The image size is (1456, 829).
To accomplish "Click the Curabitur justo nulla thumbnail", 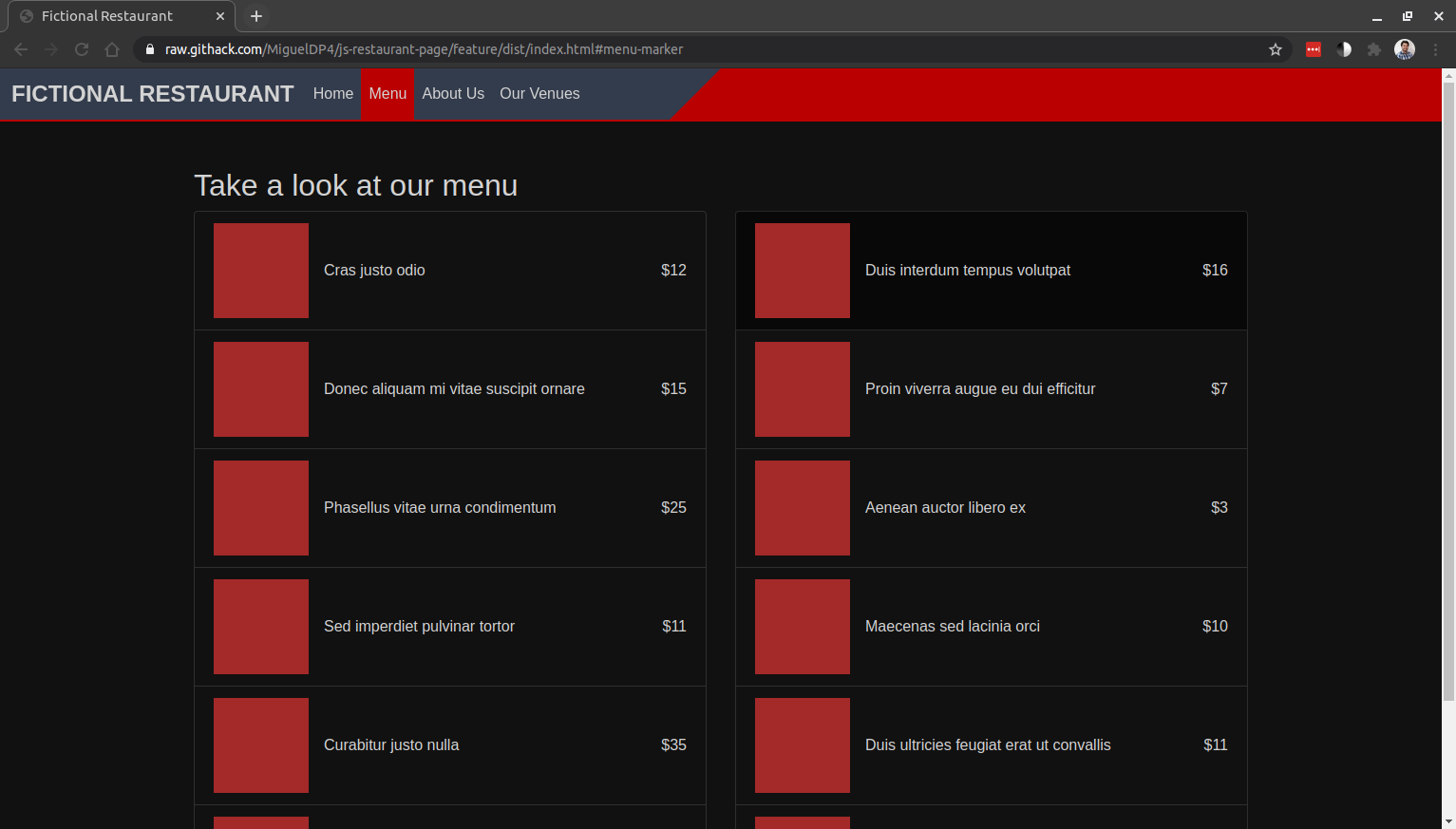I will pos(261,745).
